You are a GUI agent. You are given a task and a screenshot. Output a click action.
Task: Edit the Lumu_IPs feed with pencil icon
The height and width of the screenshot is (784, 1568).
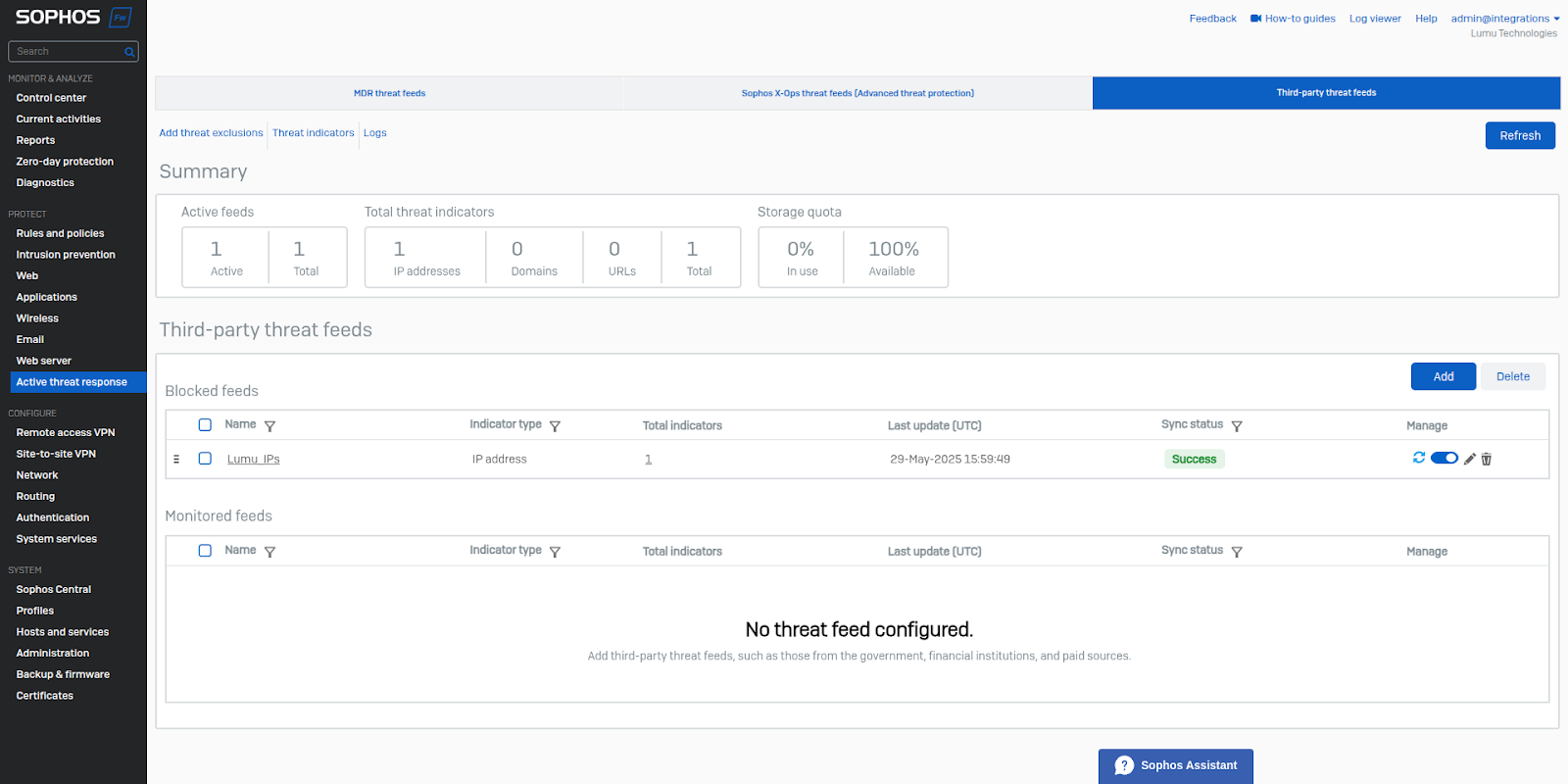pos(1469,459)
